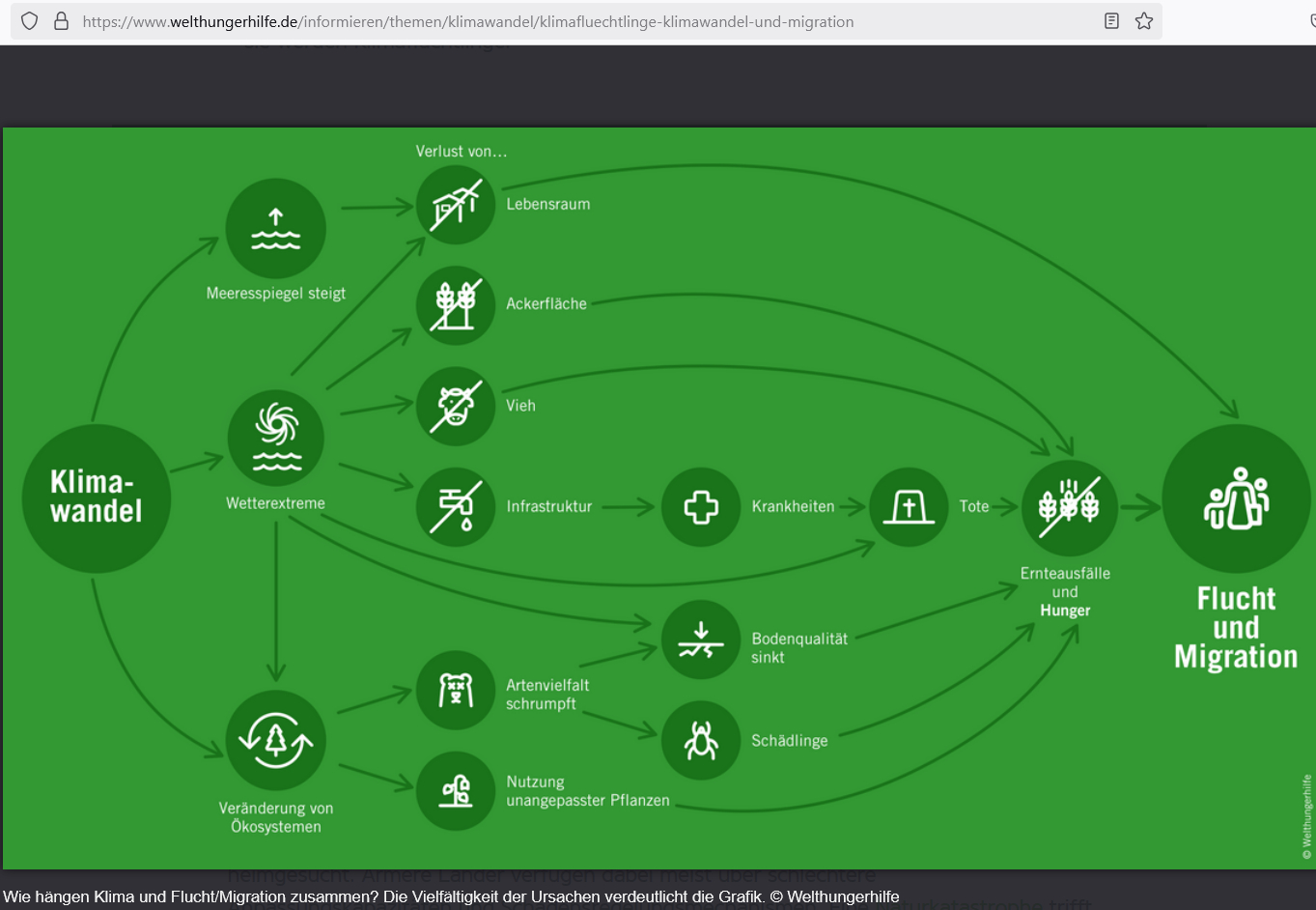Screen dimensions: 1316x910
Task: Click the Bodenqualität sinkt arrow icon
Action: pyautogui.click(x=701, y=640)
